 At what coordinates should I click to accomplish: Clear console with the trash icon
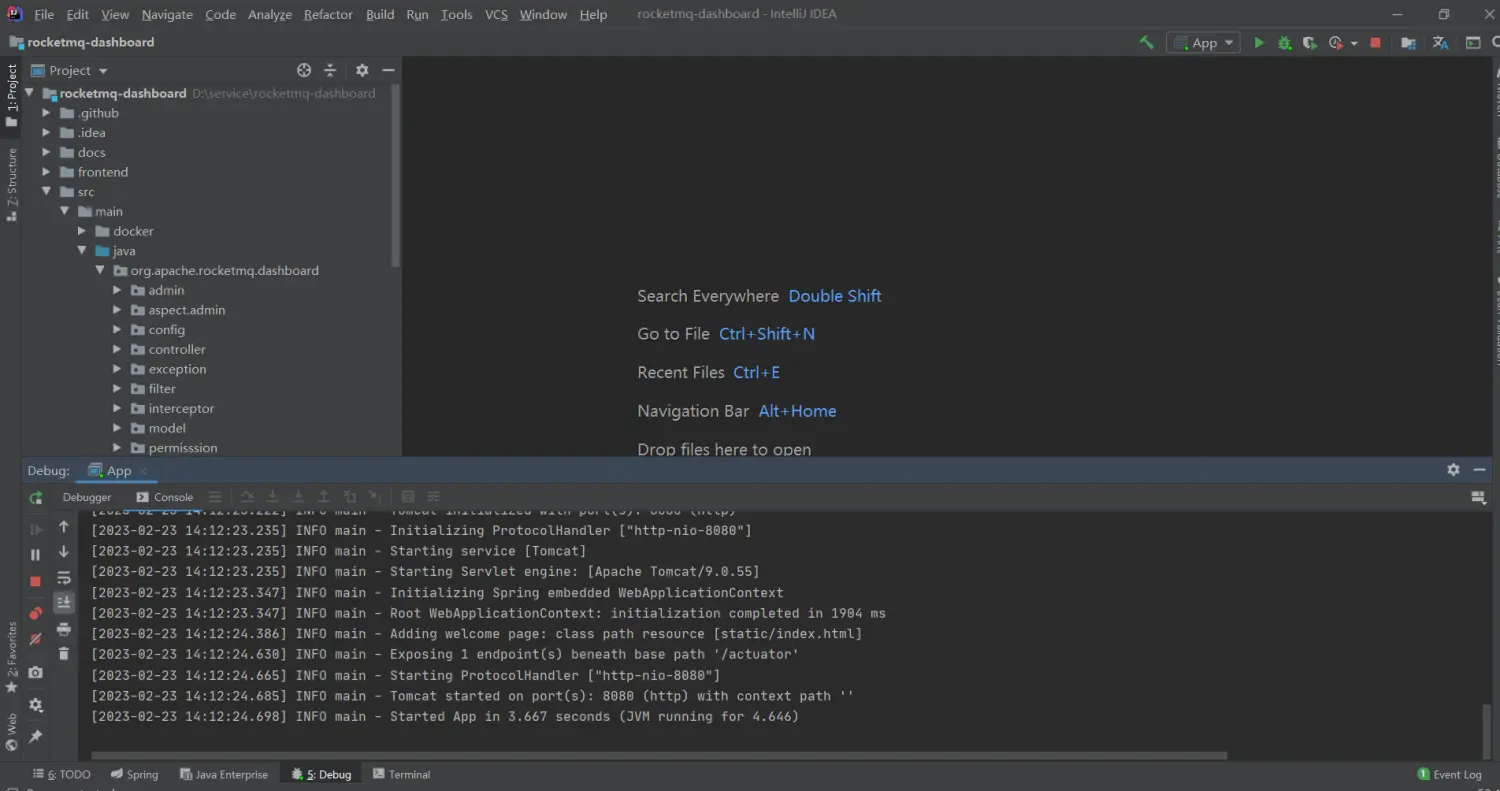(x=64, y=654)
